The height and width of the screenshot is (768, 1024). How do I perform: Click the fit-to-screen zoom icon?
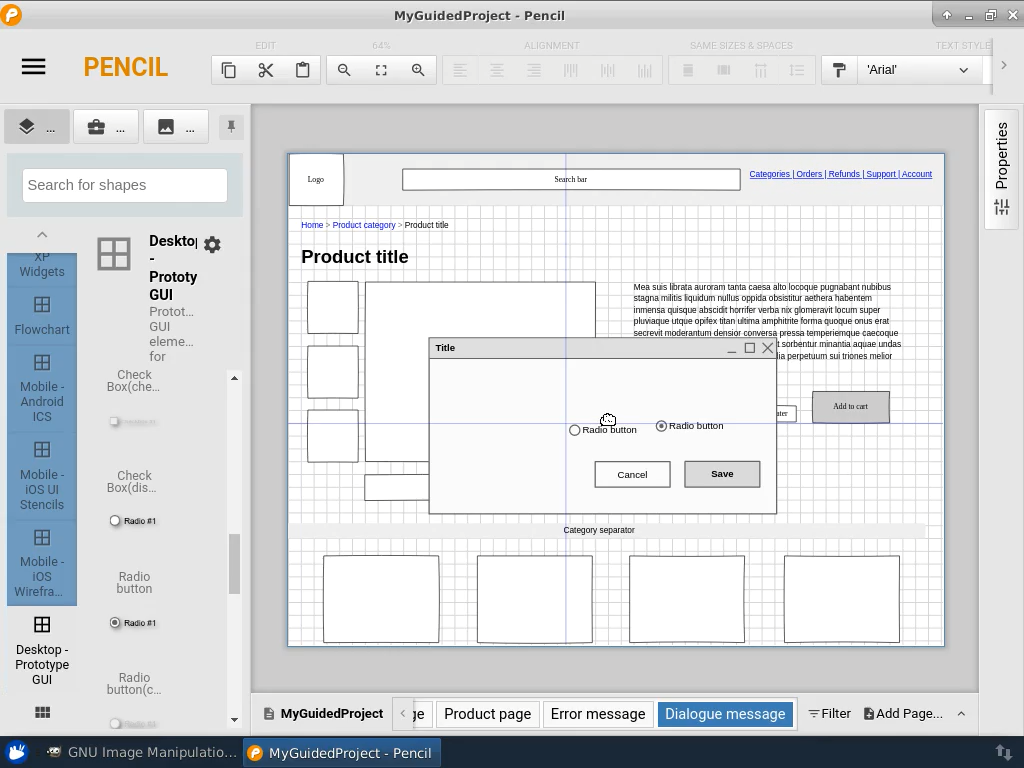point(381,70)
